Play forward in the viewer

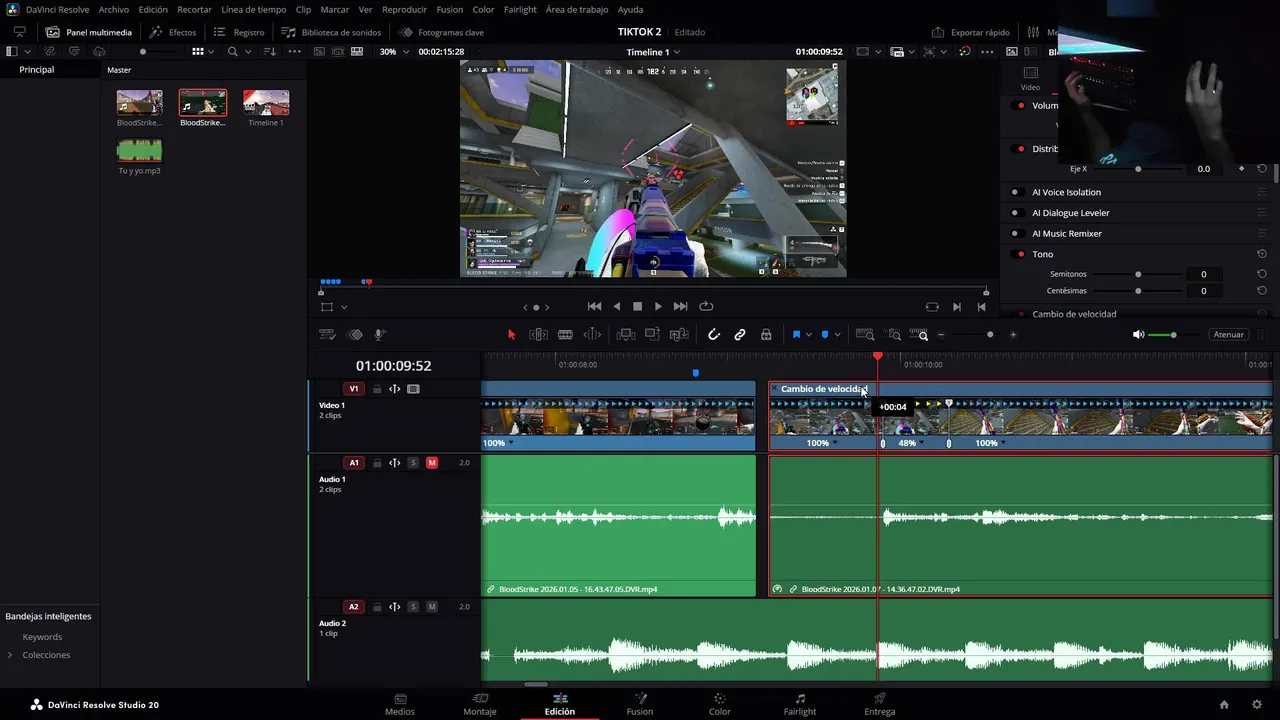click(x=658, y=307)
